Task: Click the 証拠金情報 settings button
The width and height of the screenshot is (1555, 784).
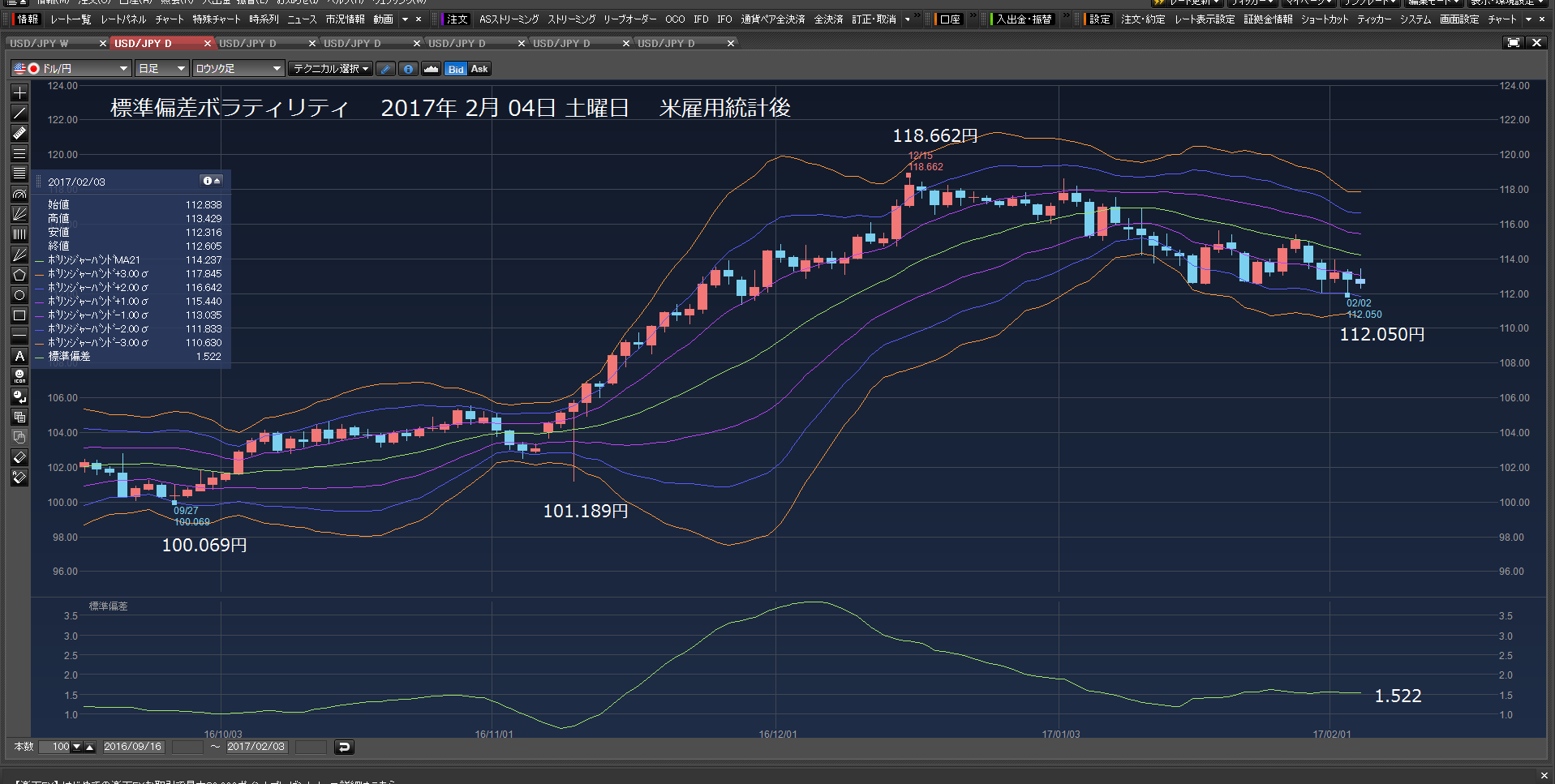Action: (1268, 19)
